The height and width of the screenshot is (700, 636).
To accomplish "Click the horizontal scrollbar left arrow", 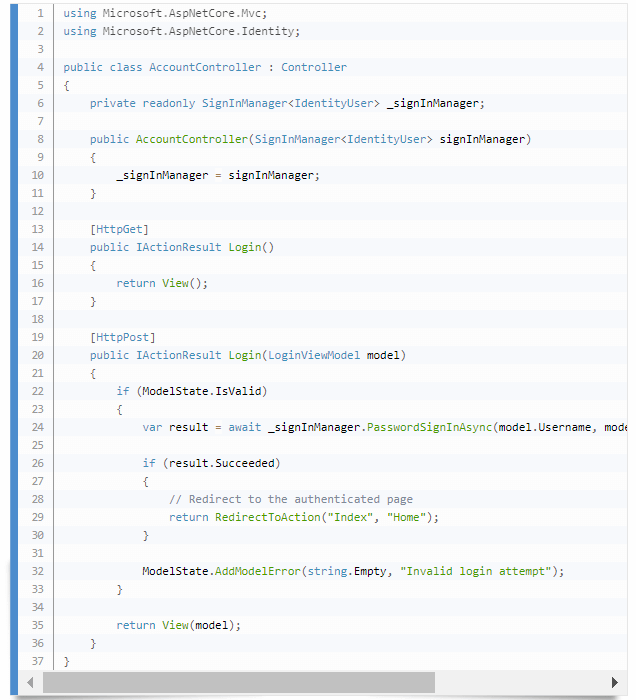I will [x=30, y=682].
